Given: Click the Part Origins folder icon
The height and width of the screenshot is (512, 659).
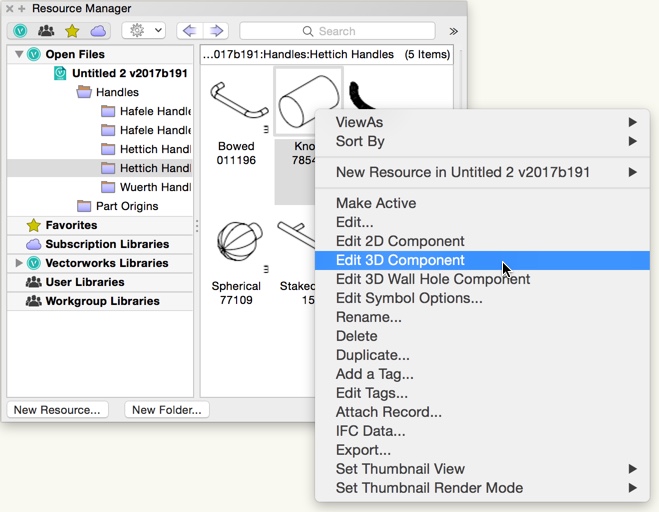Looking at the screenshot, I should [x=84, y=206].
